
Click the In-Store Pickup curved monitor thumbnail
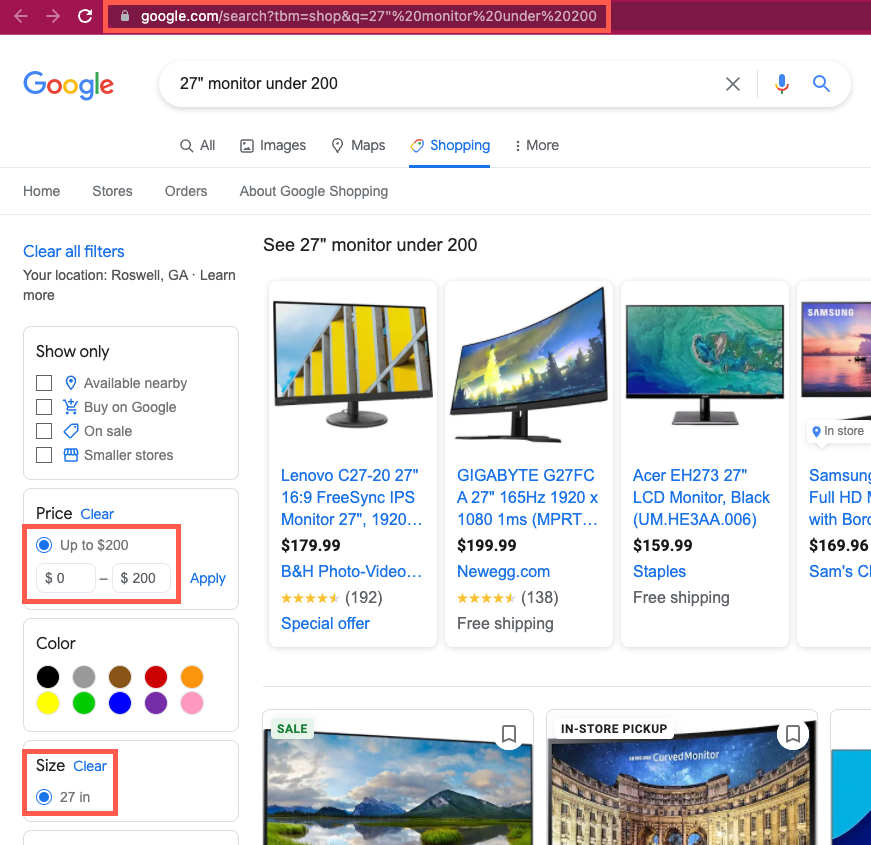[x=682, y=783]
